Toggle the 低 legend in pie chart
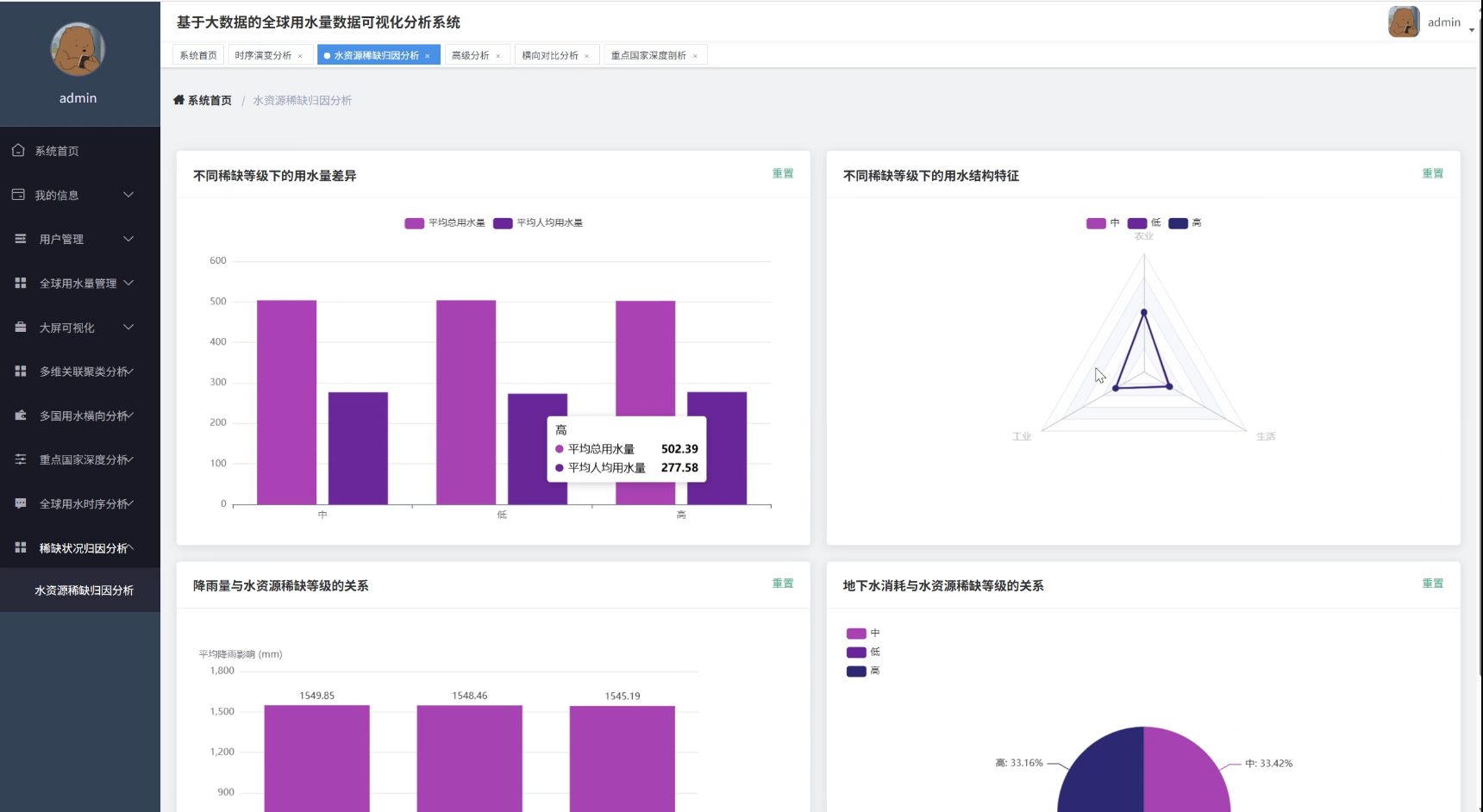 click(x=863, y=652)
